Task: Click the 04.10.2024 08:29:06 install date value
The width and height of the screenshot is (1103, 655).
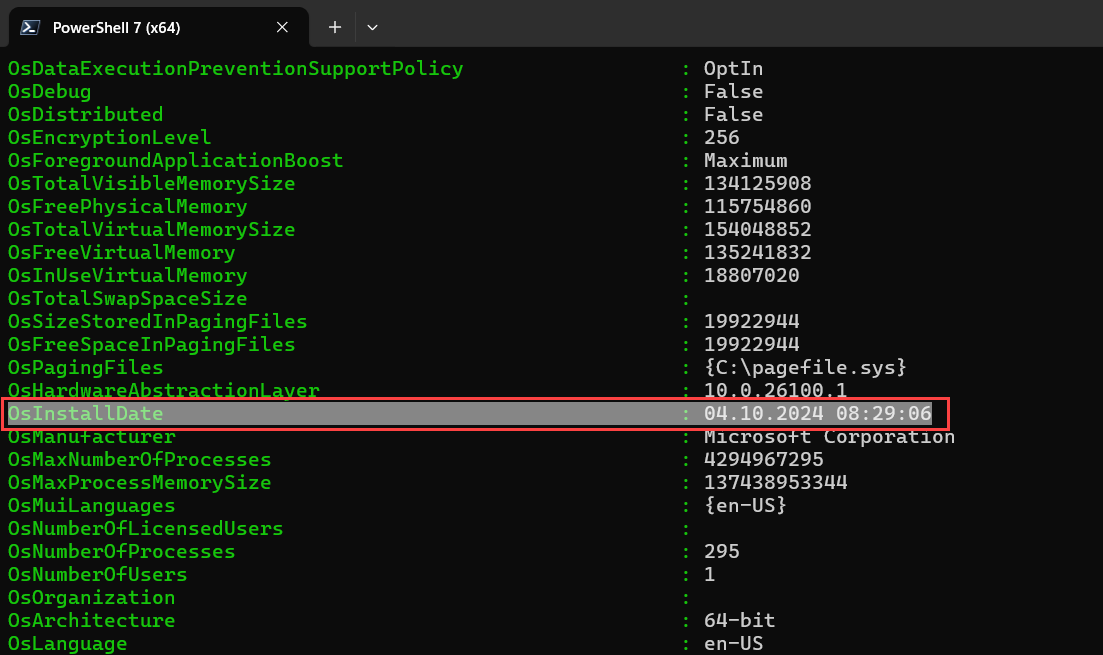Action: pos(817,414)
